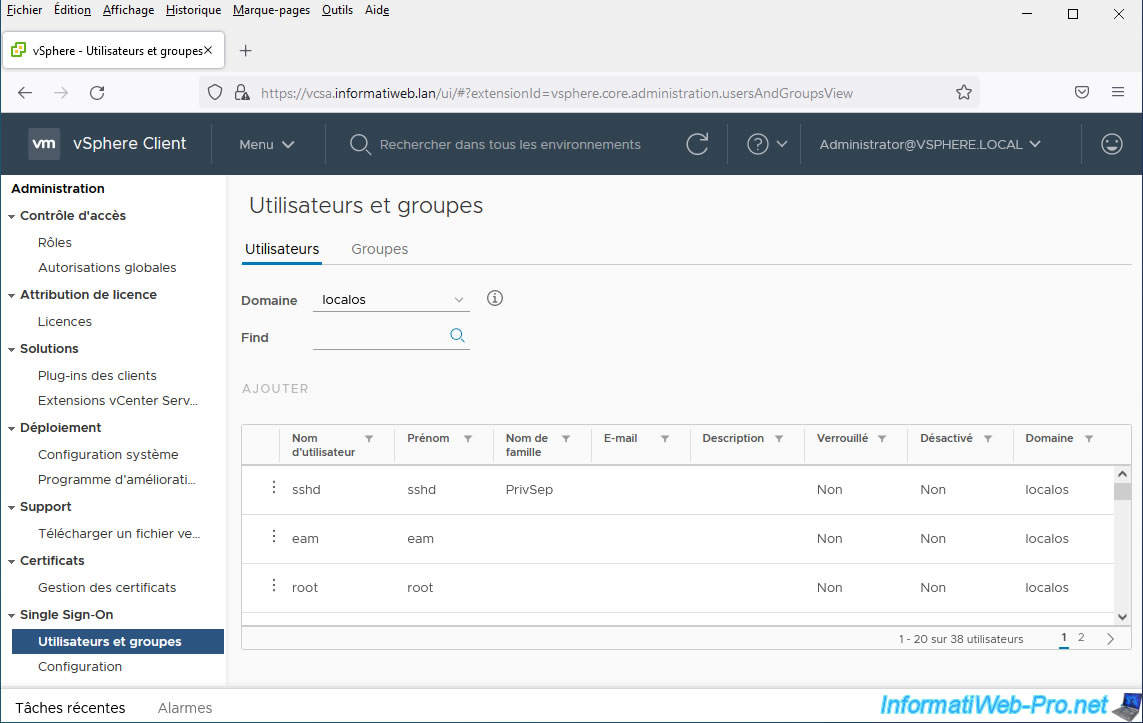The image size is (1143, 723).
Task: Open the Domaine localos combo box
Action: point(391,300)
